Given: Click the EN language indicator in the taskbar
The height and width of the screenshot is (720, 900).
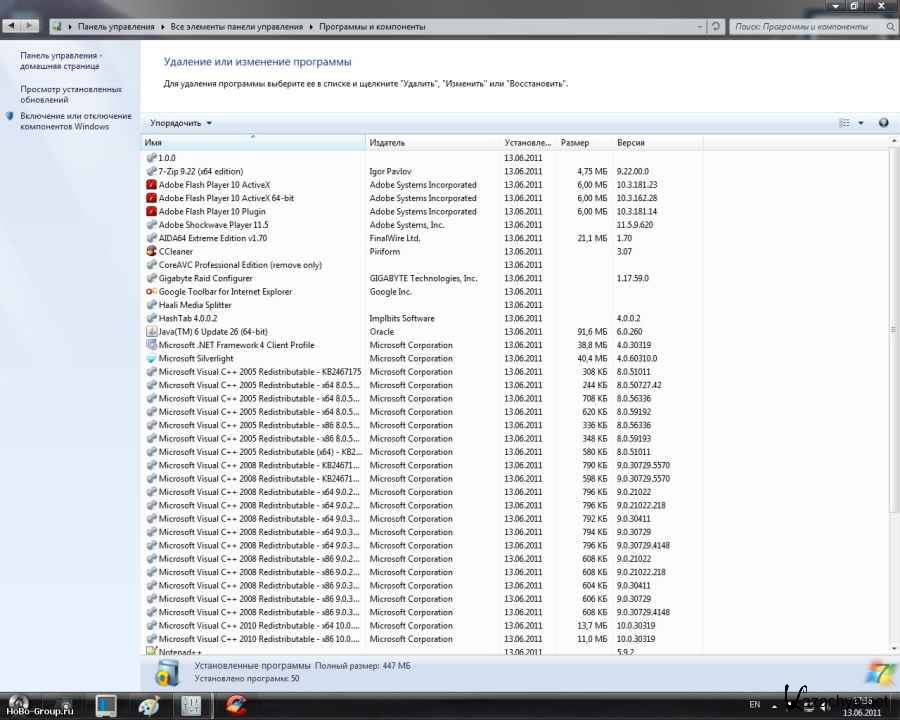Looking at the screenshot, I should 755,705.
